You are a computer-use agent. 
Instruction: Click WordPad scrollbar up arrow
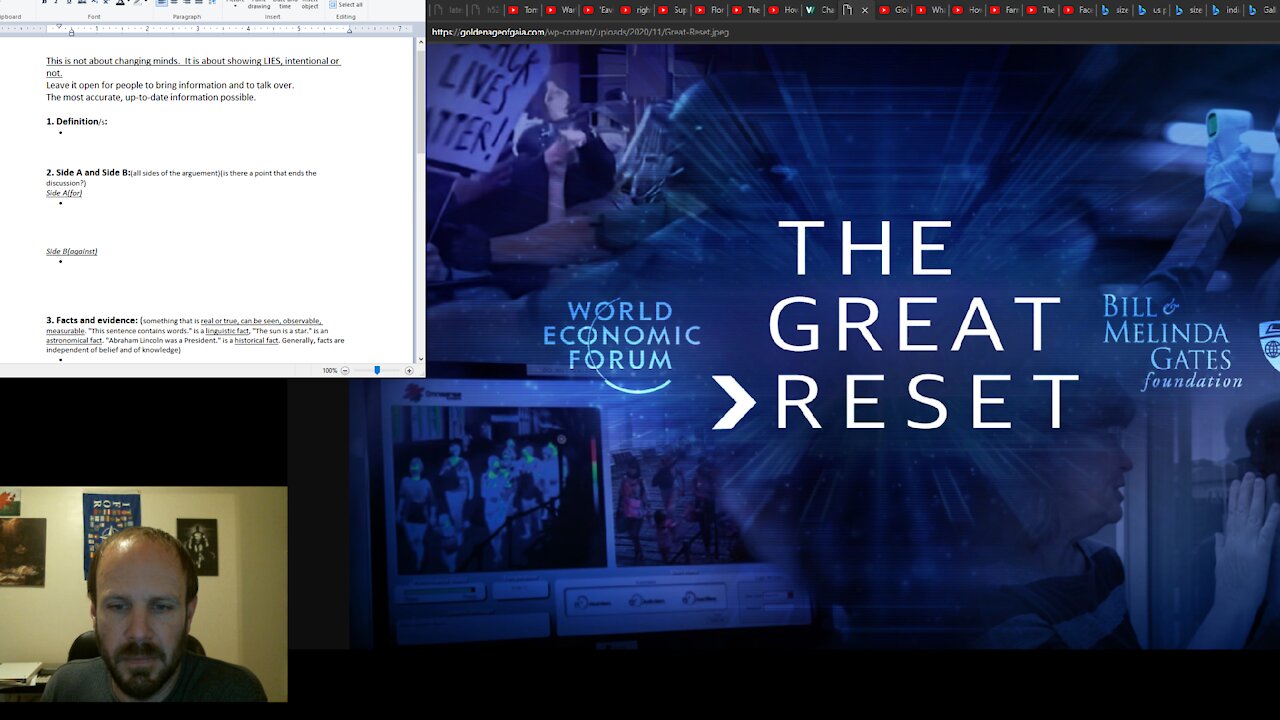pos(421,41)
